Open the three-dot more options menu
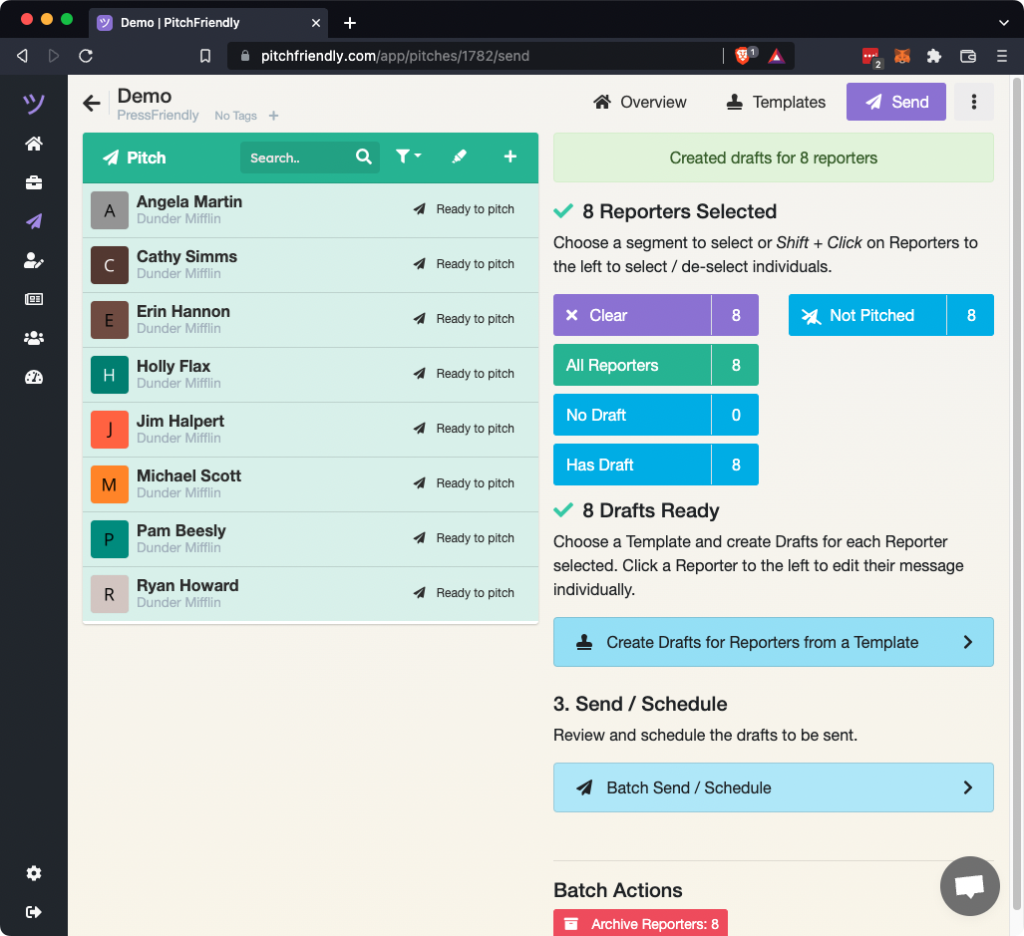This screenshot has height=936, width=1024. [x=973, y=102]
